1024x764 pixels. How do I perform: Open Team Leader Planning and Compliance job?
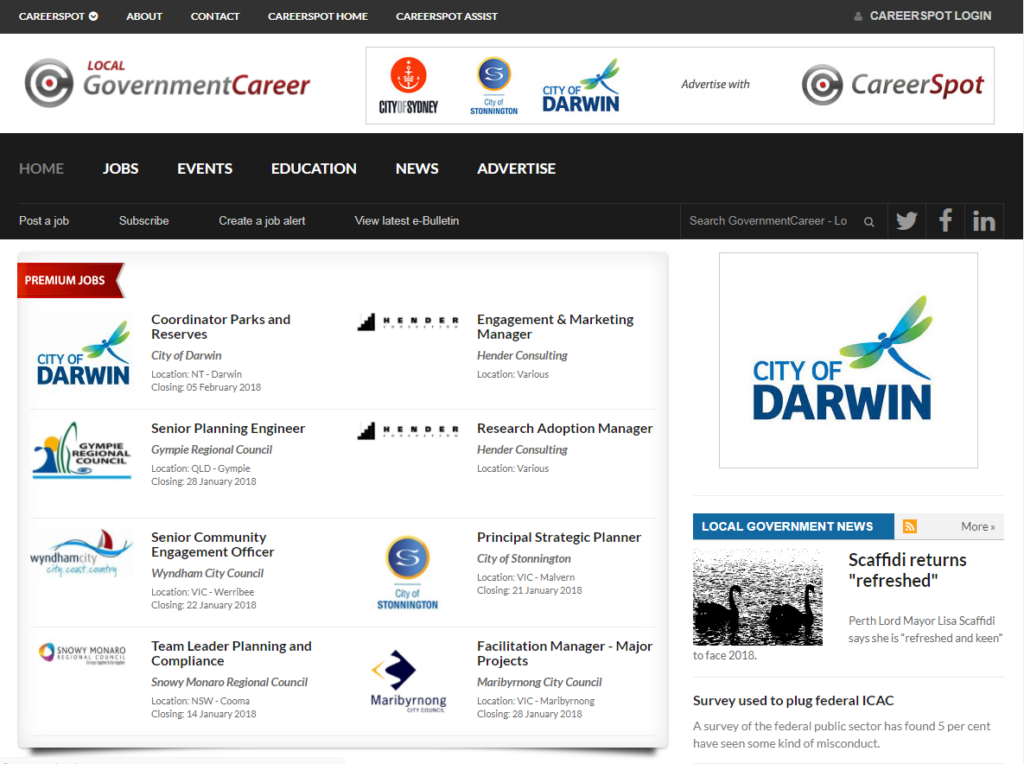231,653
